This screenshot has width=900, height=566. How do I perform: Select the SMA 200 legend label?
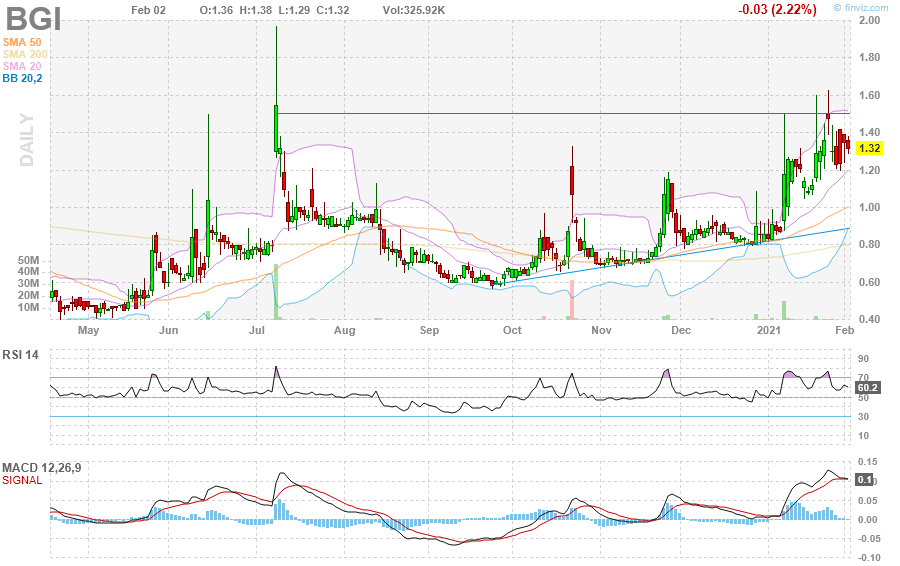tap(25, 55)
